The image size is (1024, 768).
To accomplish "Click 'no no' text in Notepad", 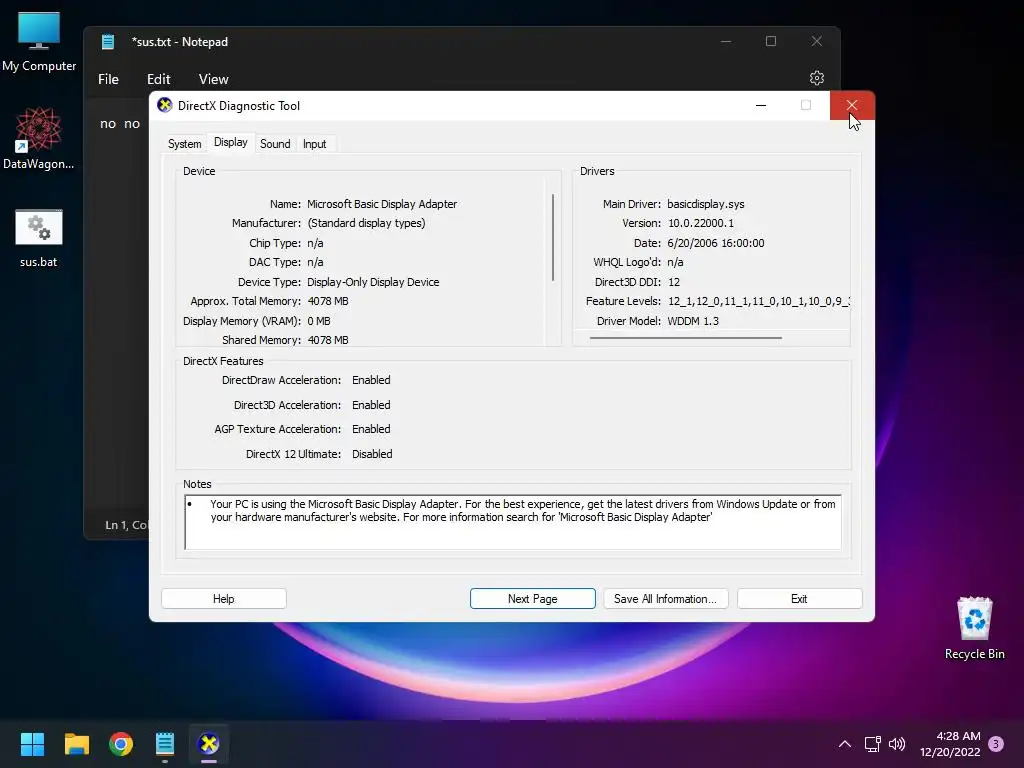I will (x=120, y=123).
